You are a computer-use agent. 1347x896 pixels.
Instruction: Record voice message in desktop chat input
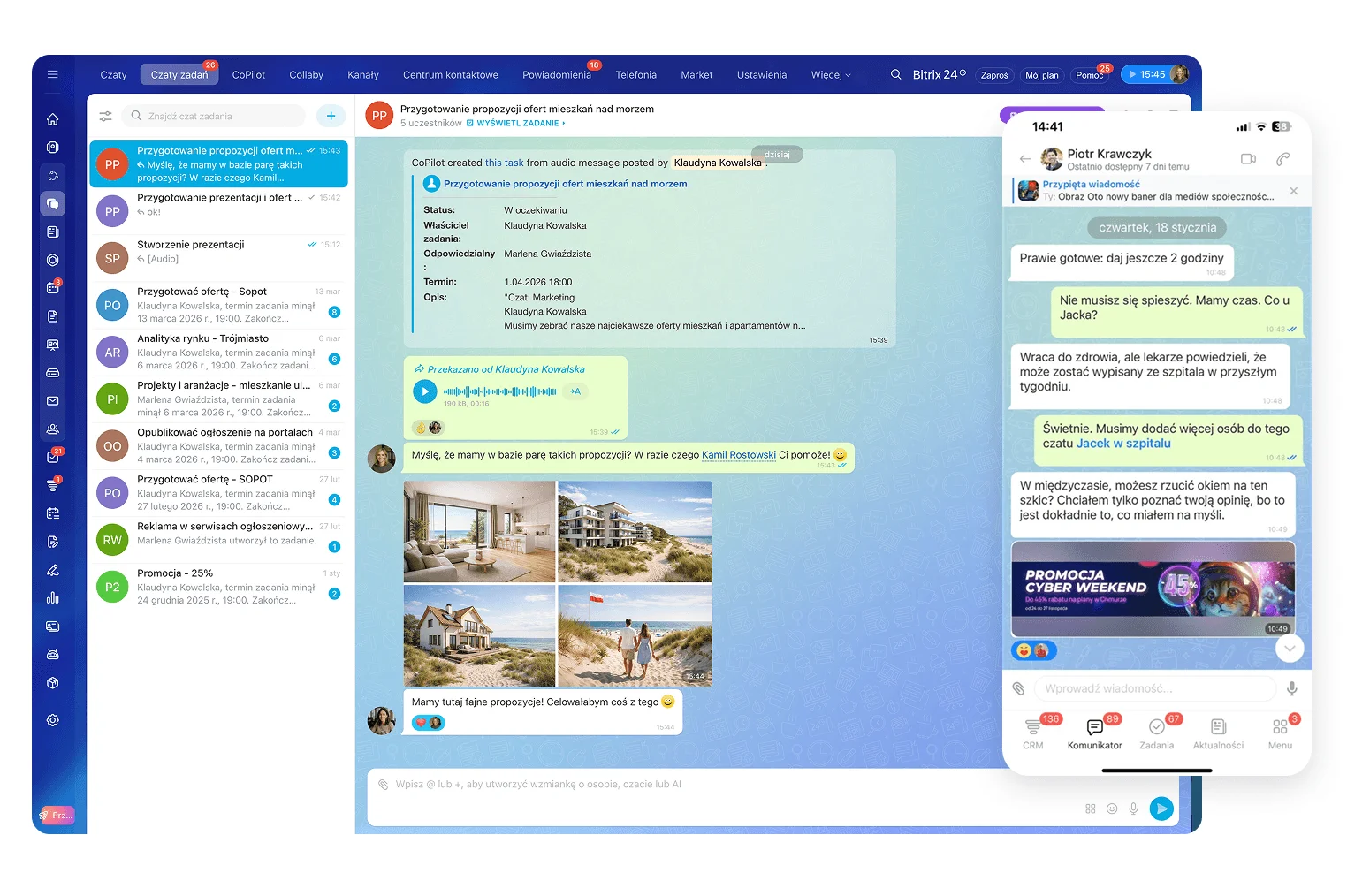(1133, 809)
